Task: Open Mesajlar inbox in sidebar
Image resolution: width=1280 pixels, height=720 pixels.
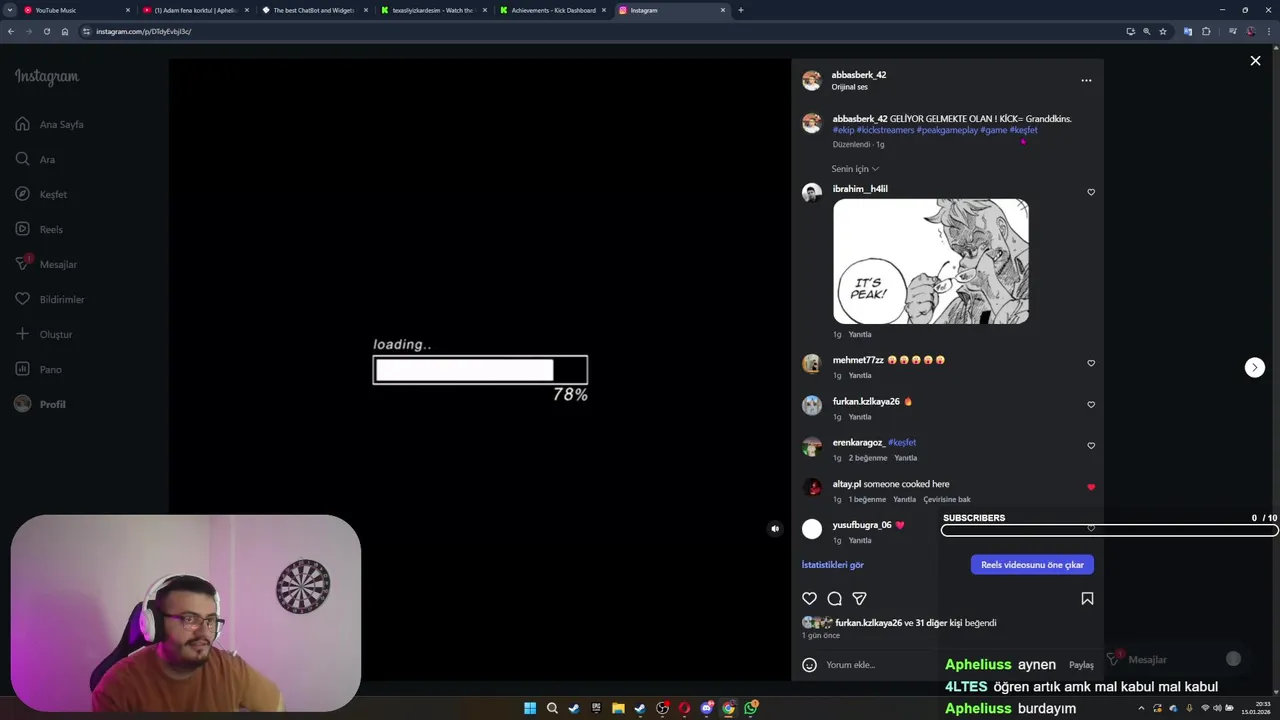Action: (46, 265)
